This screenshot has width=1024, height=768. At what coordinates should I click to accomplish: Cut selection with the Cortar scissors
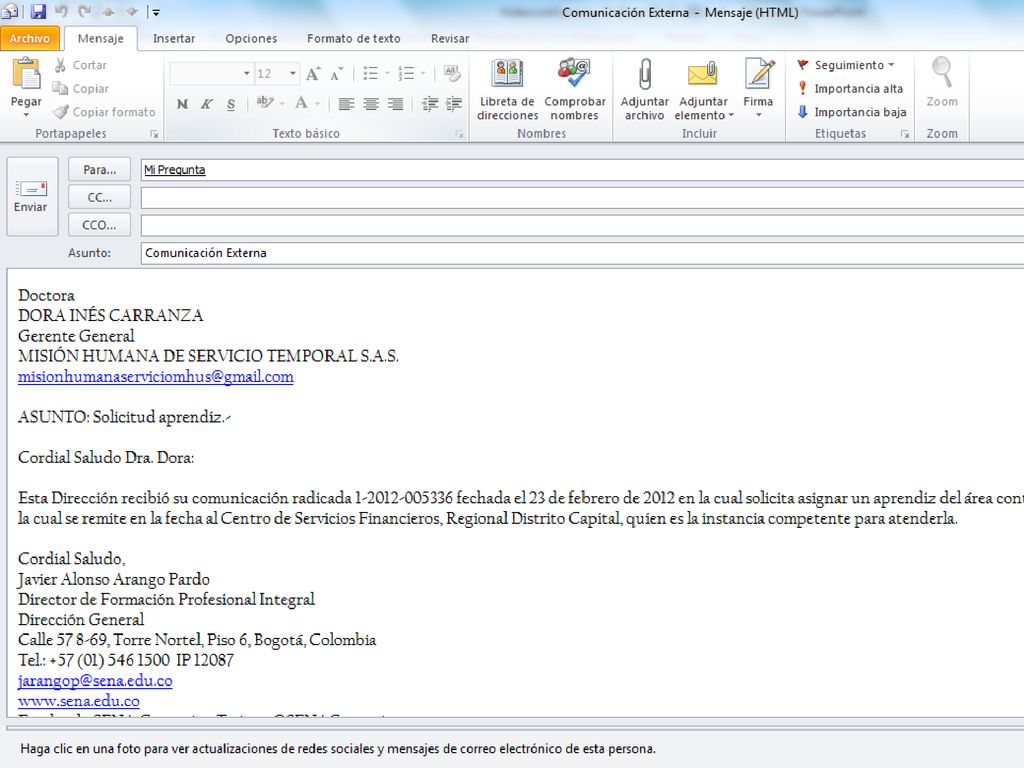point(80,65)
